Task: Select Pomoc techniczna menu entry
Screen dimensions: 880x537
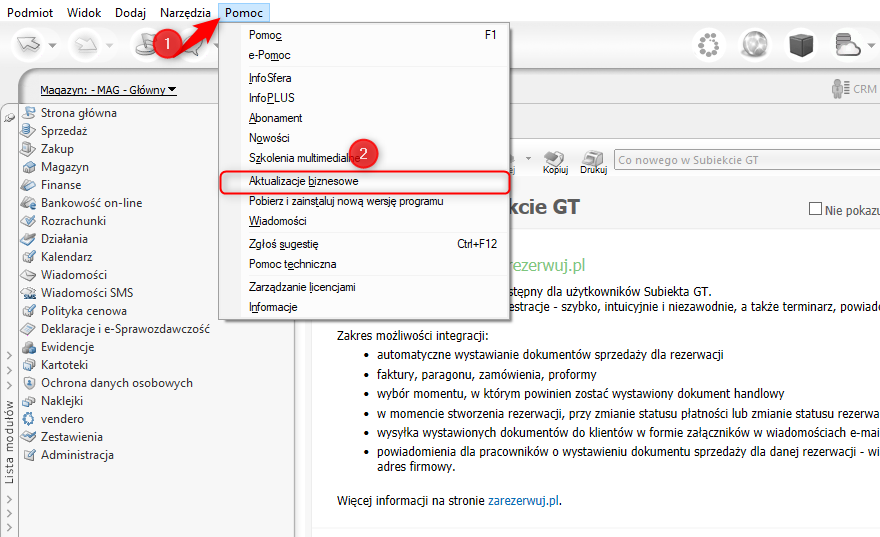Action: pos(364,264)
